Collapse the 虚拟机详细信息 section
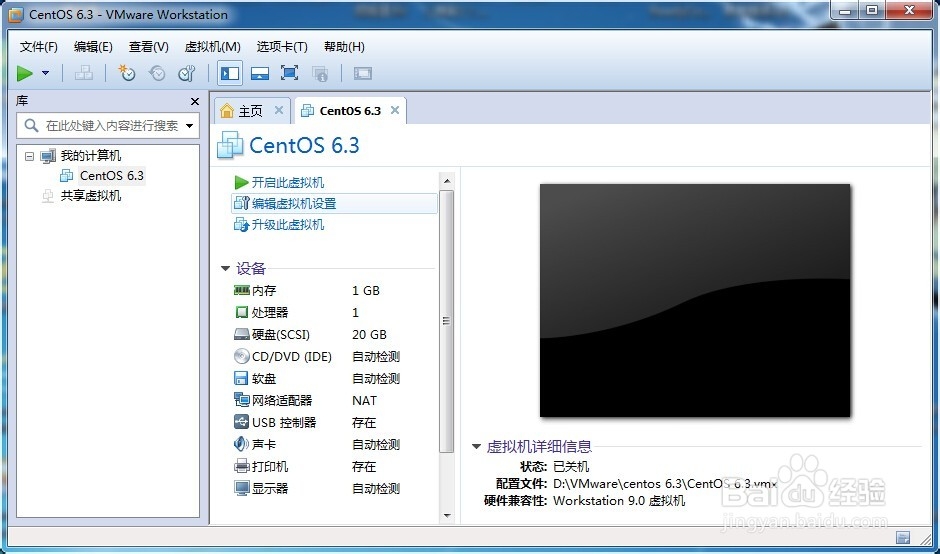The height and width of the screenshot is (554, 940). tap(477, 446)
